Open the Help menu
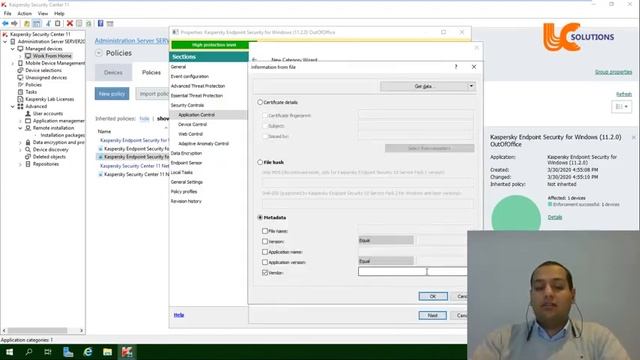 [59, 13]
